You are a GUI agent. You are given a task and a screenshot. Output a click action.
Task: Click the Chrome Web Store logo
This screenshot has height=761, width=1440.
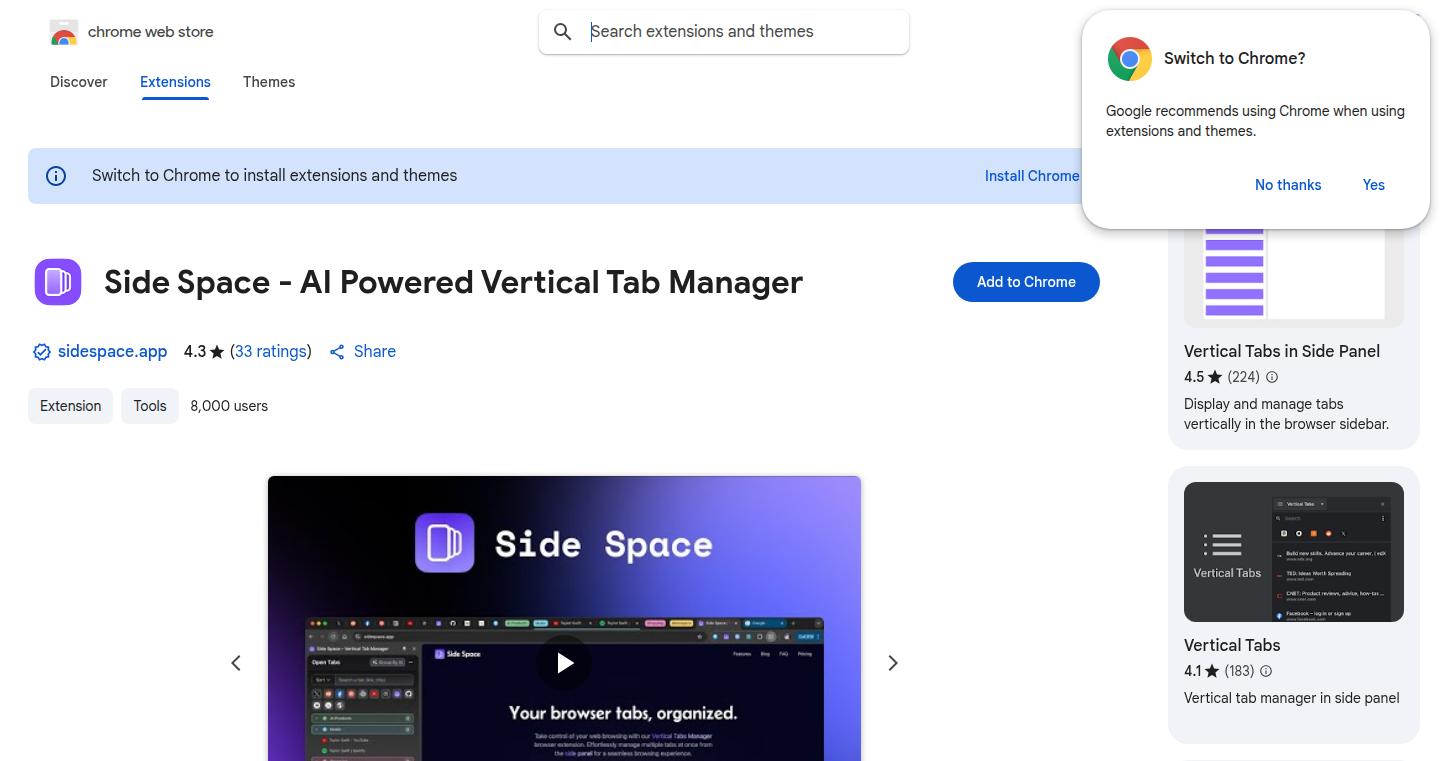coord(64,32)
